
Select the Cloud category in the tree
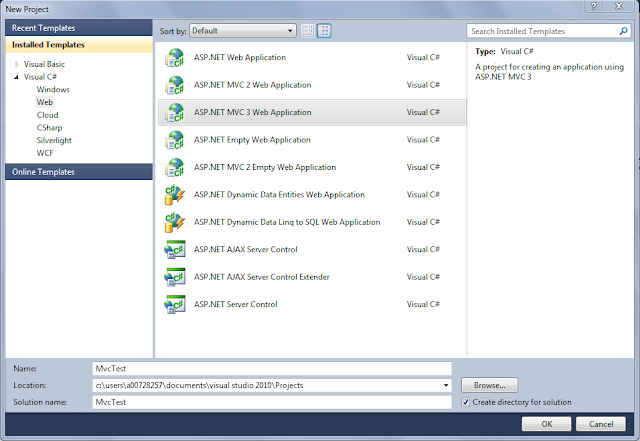(47, 115)
